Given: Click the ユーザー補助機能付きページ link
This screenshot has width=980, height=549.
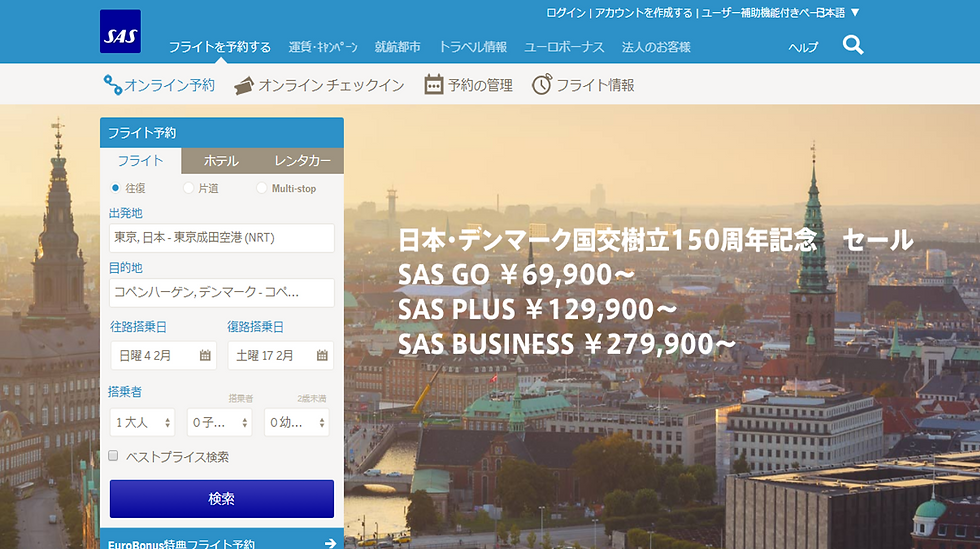Looking at the screenshot, I should tap(759, 13).
